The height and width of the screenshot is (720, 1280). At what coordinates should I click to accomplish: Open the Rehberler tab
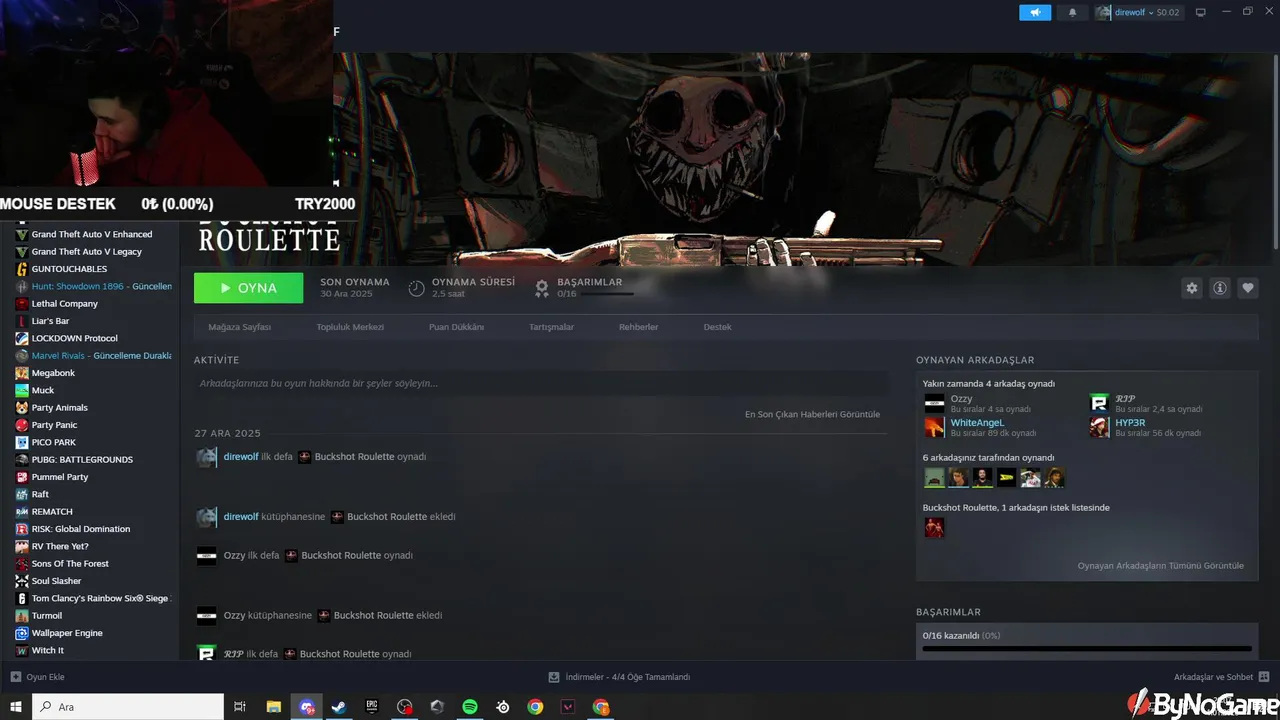(x=638, y=327)
